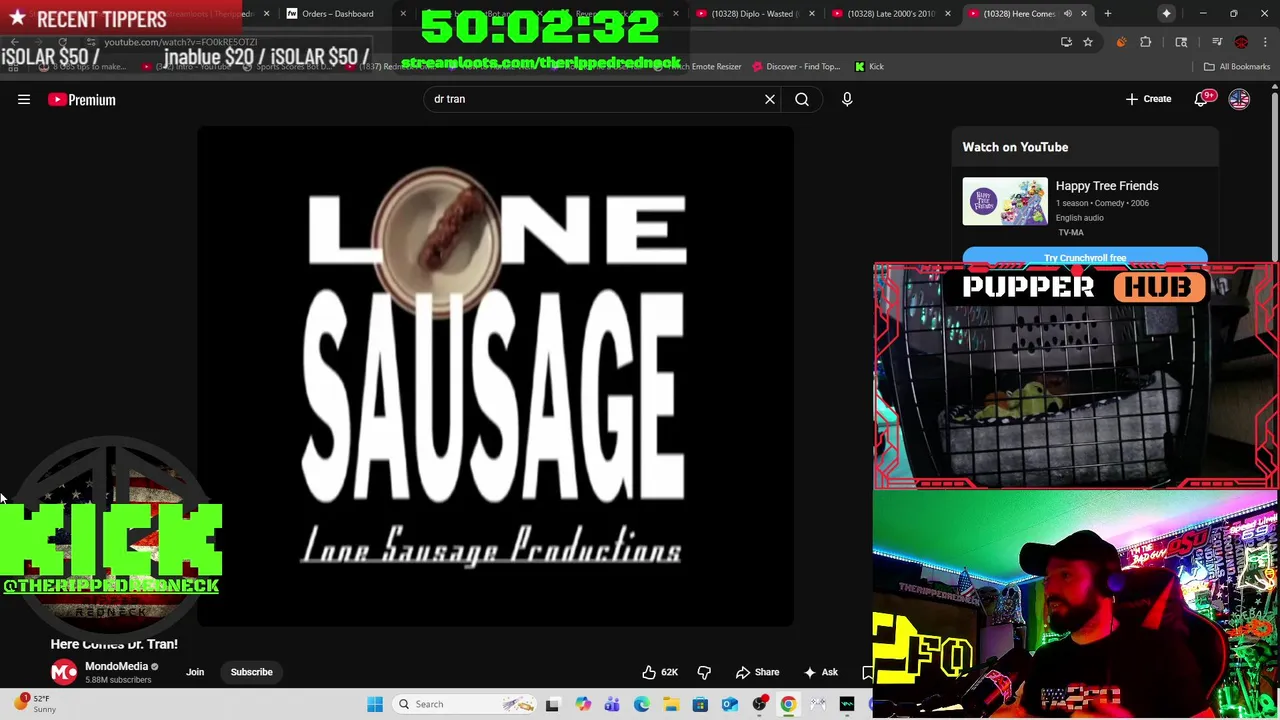This screenshot has height=720, width=1280.
Task: Open YouTube notifications bell
Action: click(1202, 99)
